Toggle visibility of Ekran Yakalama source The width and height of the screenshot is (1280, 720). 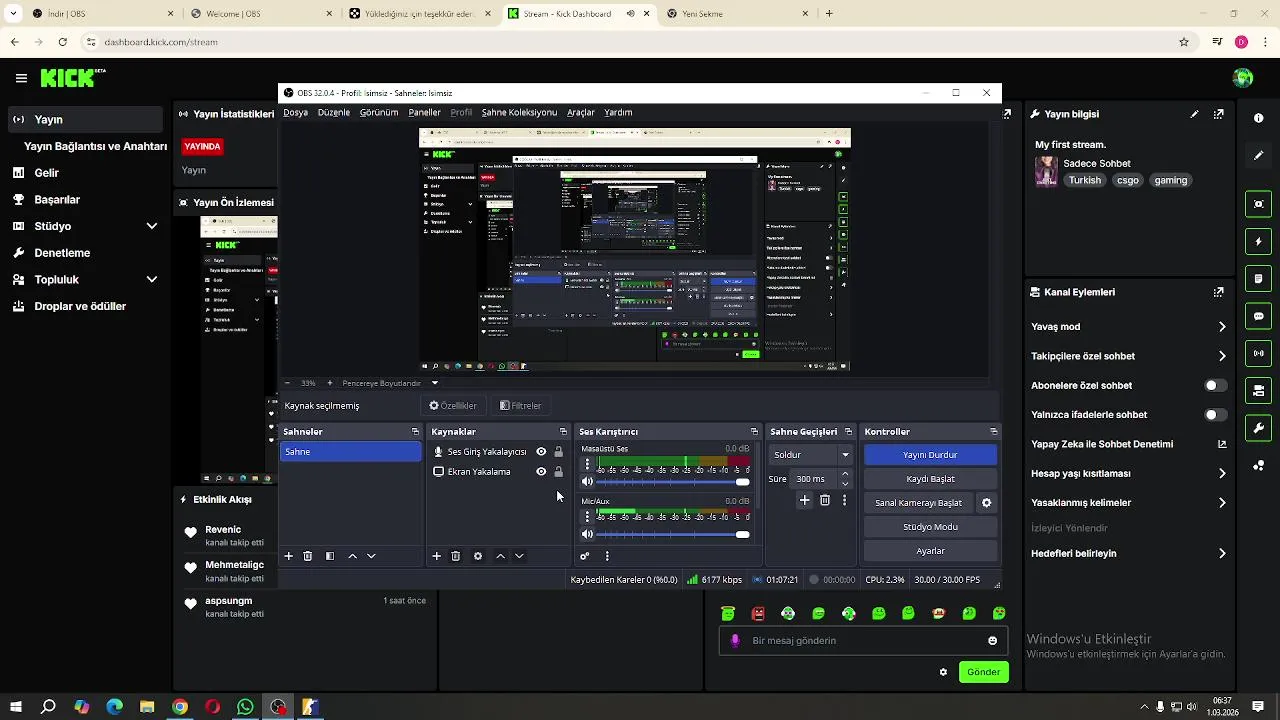541,472
